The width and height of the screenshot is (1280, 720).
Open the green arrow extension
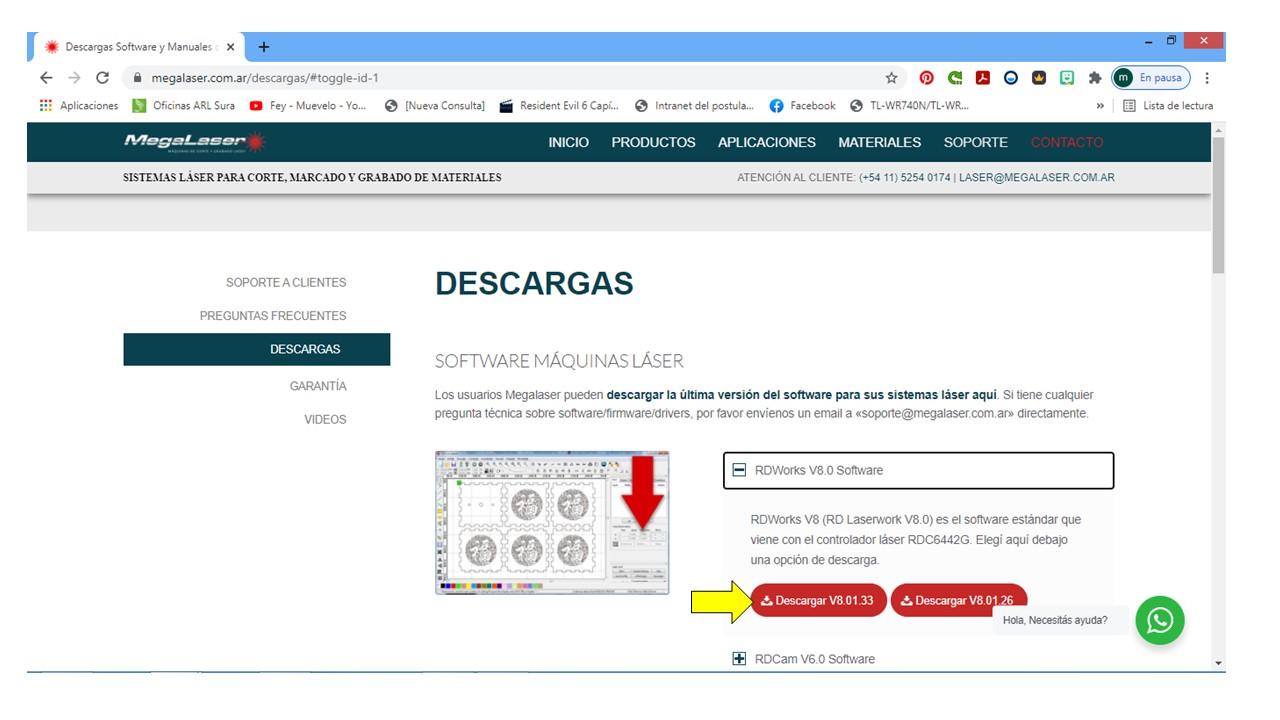(955, 78)
